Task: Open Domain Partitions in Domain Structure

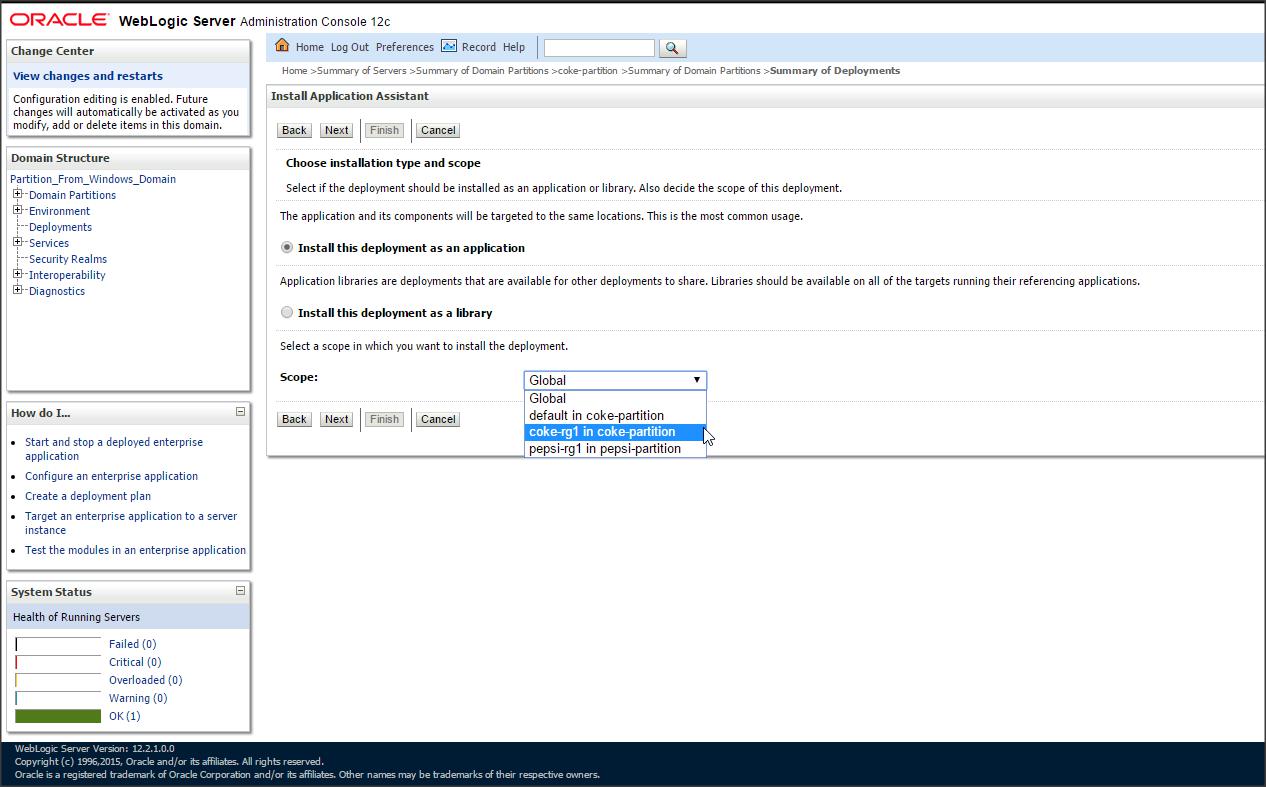Action: click(72, 195)
